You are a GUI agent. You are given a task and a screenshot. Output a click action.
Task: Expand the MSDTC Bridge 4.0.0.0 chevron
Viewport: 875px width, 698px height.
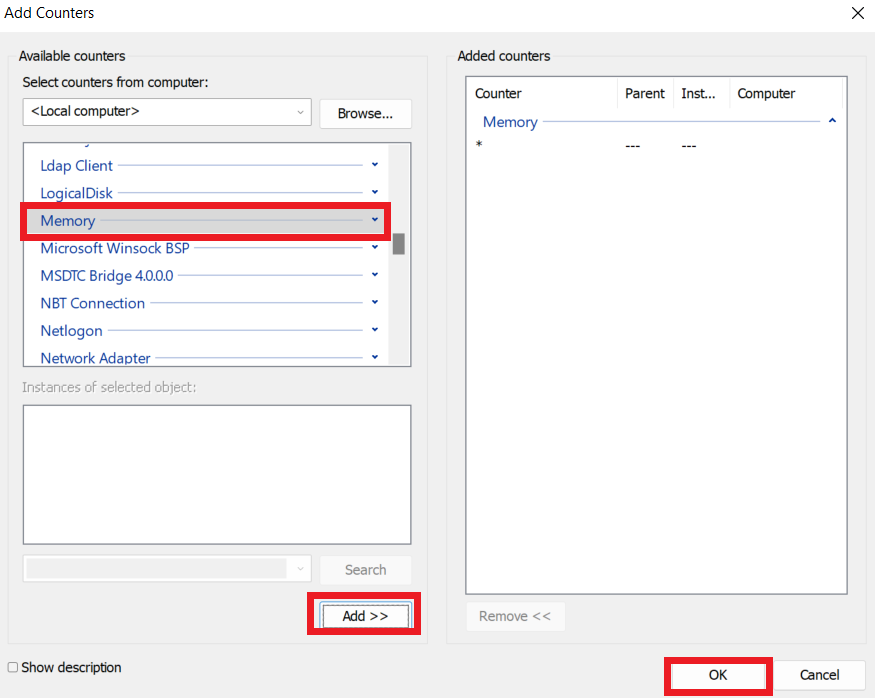point(375,275)
